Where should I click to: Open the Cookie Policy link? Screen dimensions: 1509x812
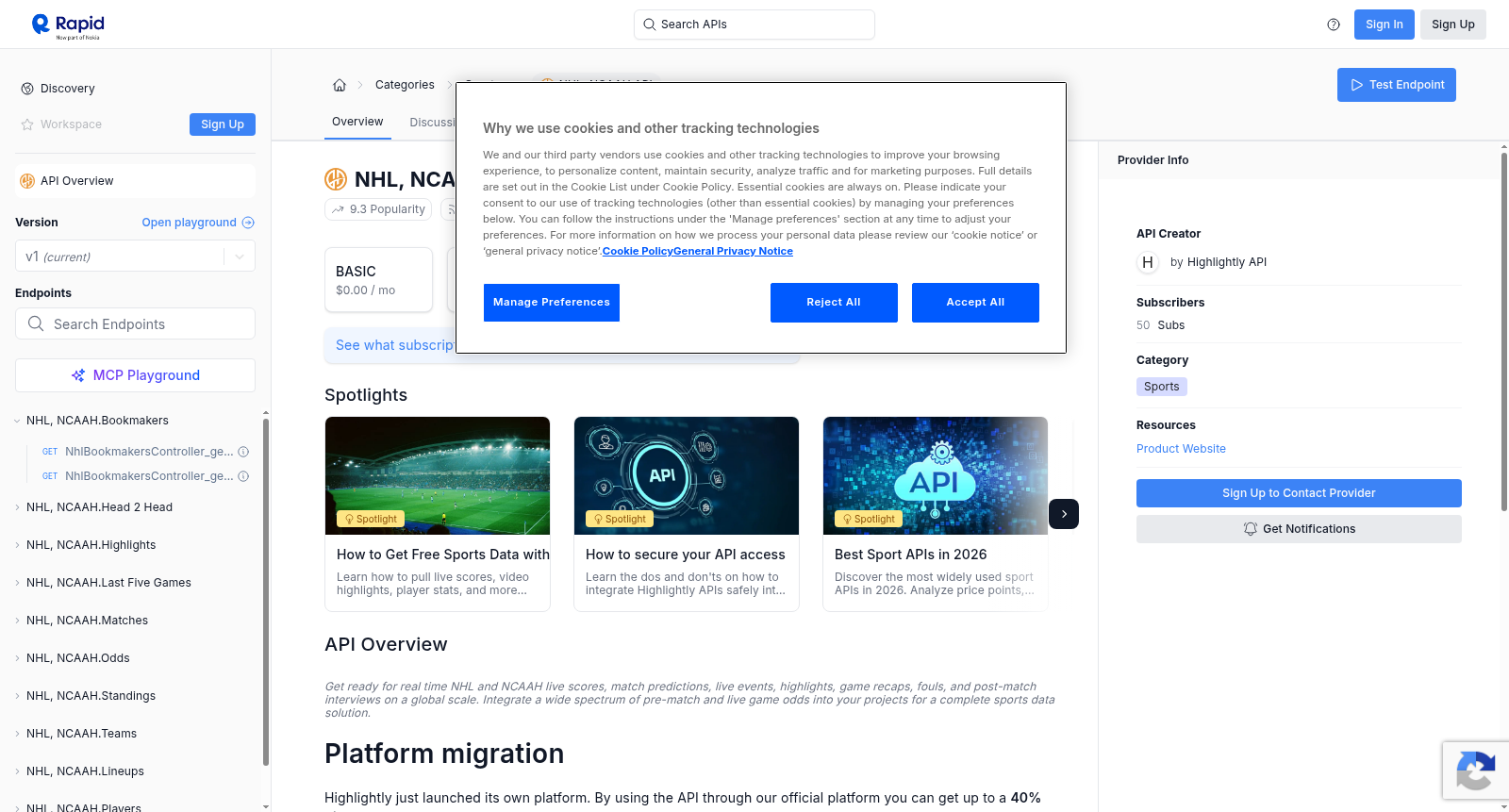pyautogui.click(x=638, y=251)
